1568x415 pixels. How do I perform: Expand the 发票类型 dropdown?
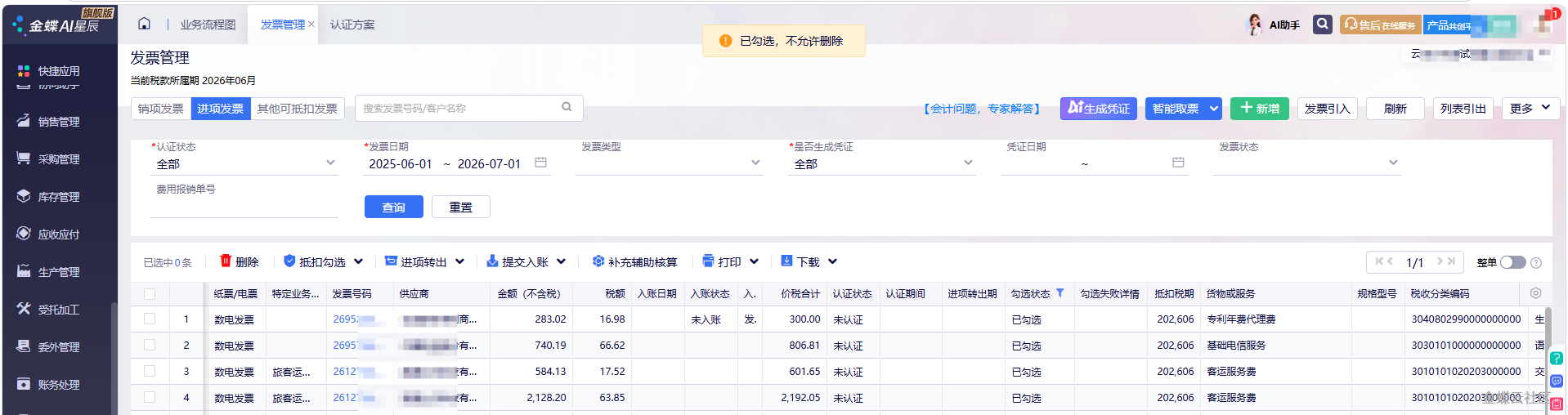pos(755,163)
